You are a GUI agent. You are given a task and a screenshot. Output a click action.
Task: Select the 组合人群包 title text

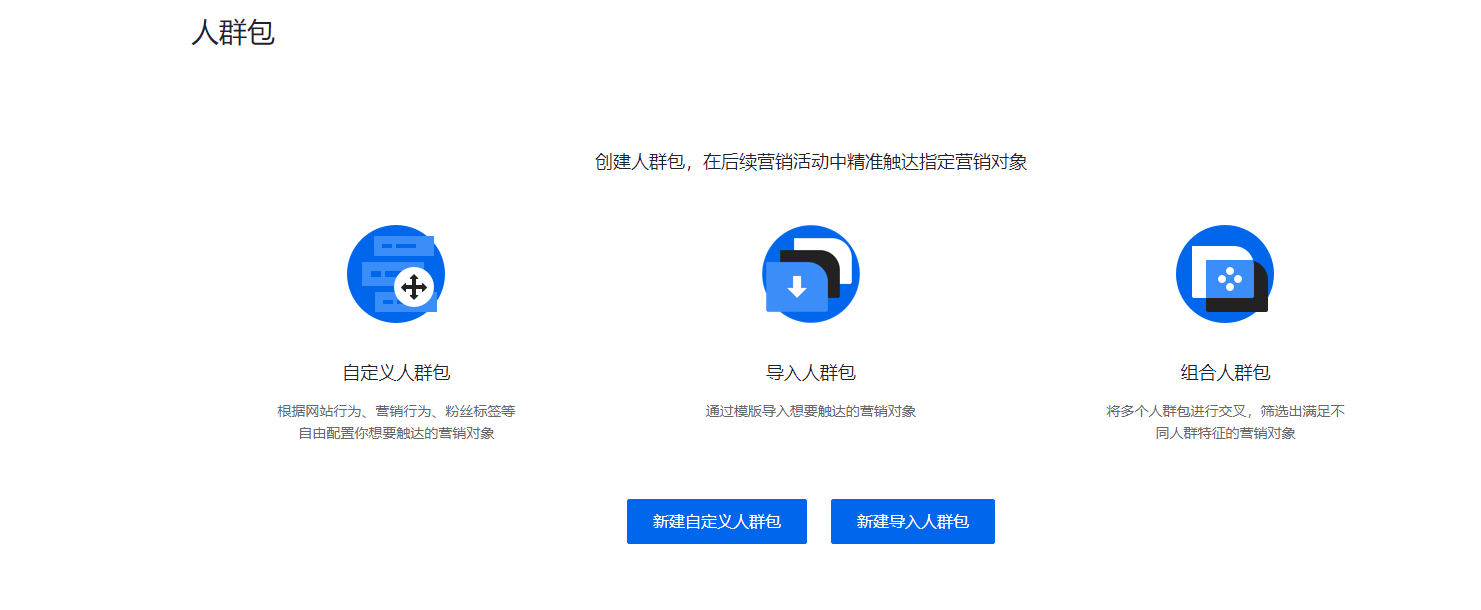click(1225, 373)
